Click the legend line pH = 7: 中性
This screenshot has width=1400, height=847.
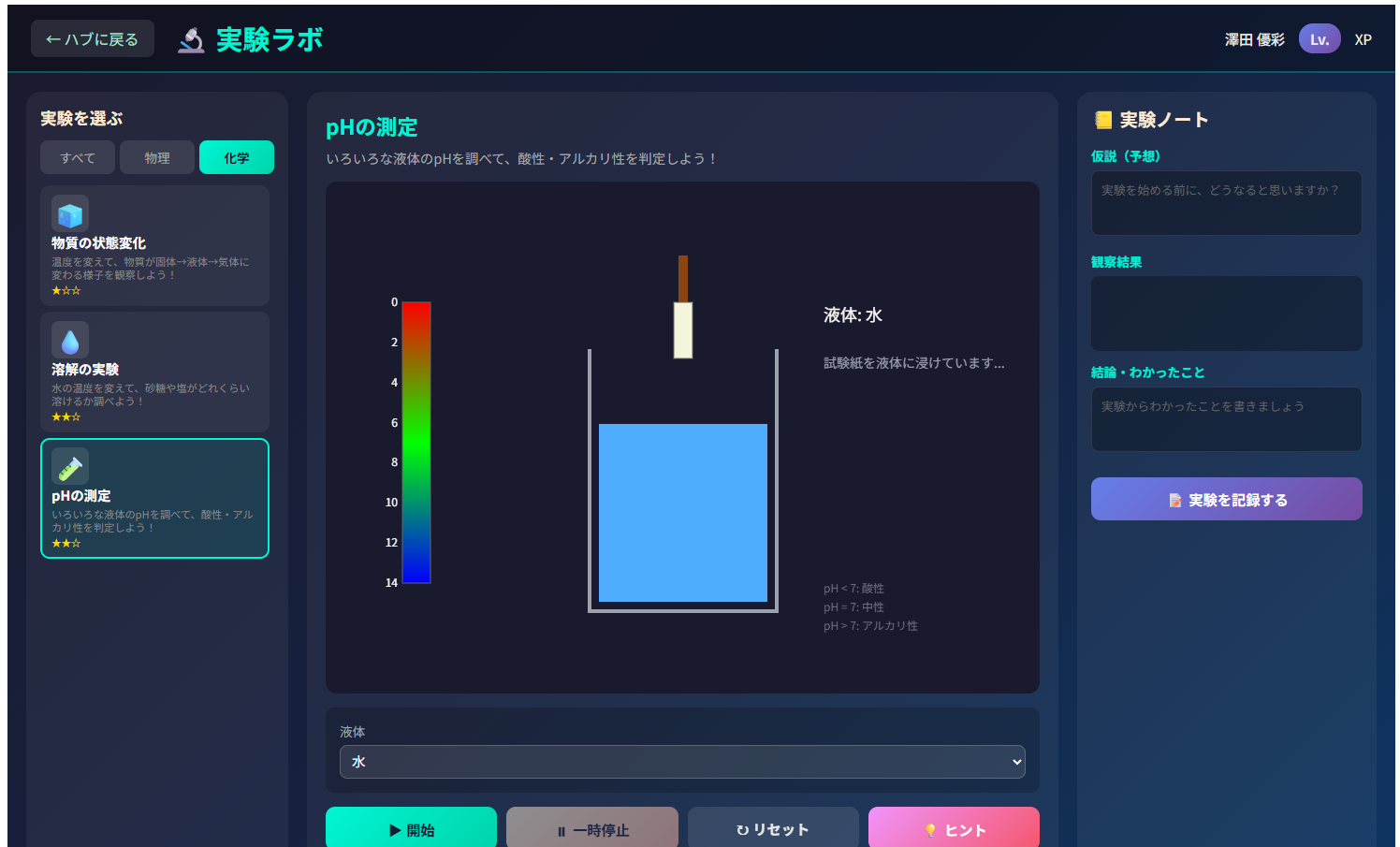(853, 607)
